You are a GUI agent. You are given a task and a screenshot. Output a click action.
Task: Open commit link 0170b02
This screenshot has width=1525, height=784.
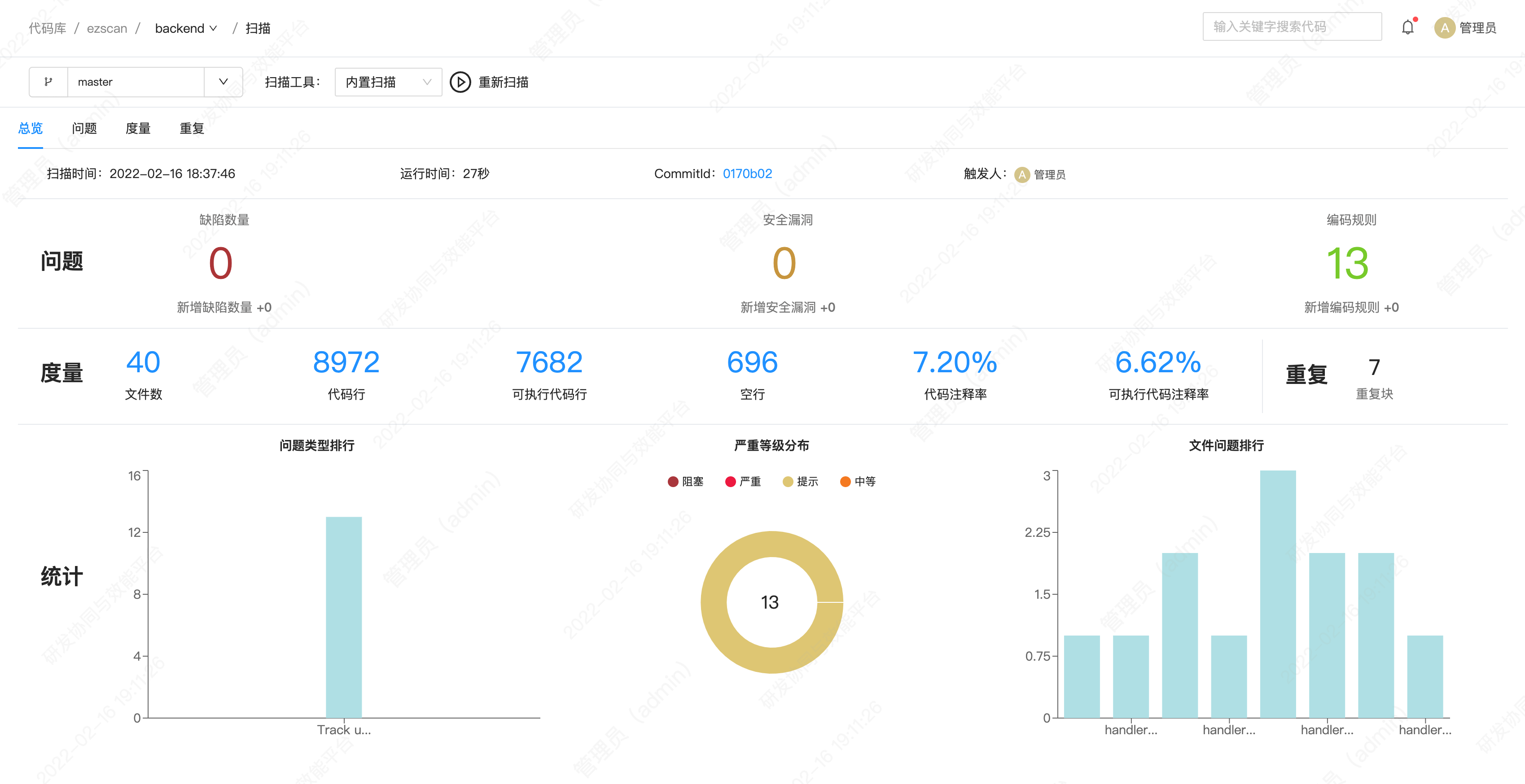[x=747, y=174]
